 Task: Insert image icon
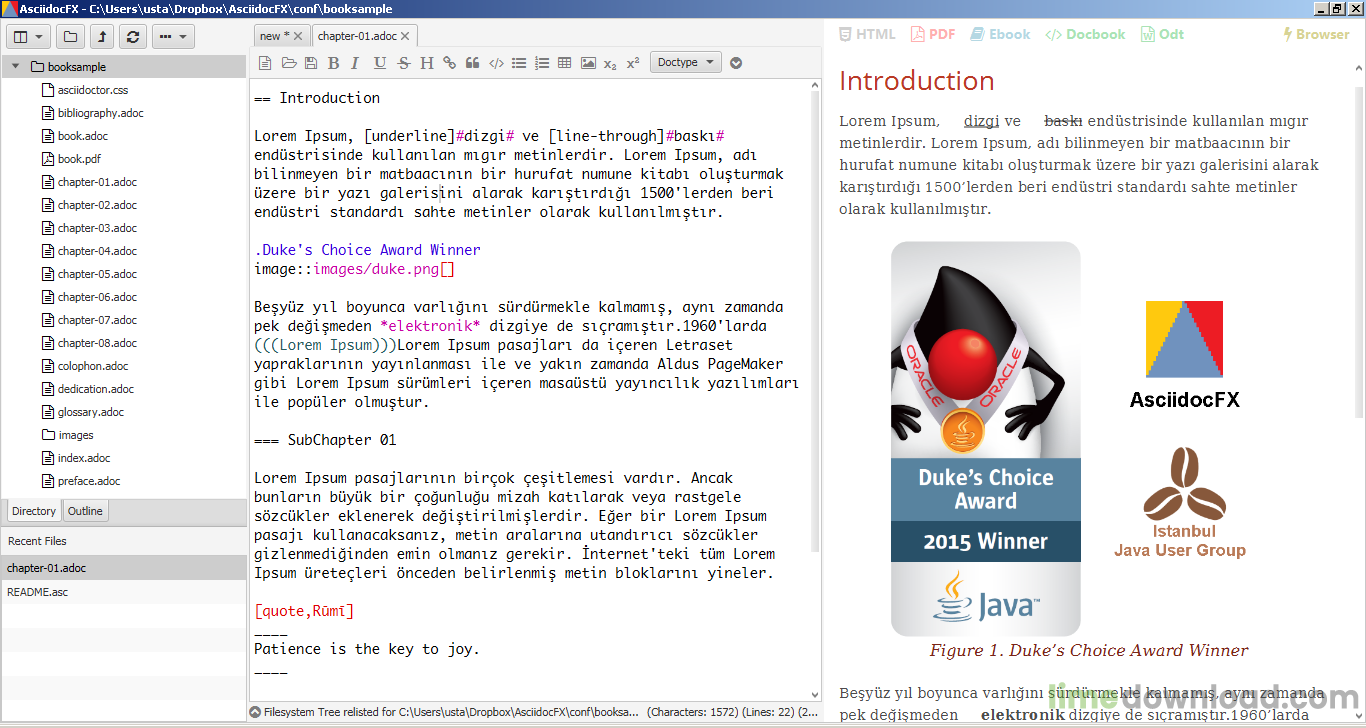pyautogui.click(x=588, y=63)
